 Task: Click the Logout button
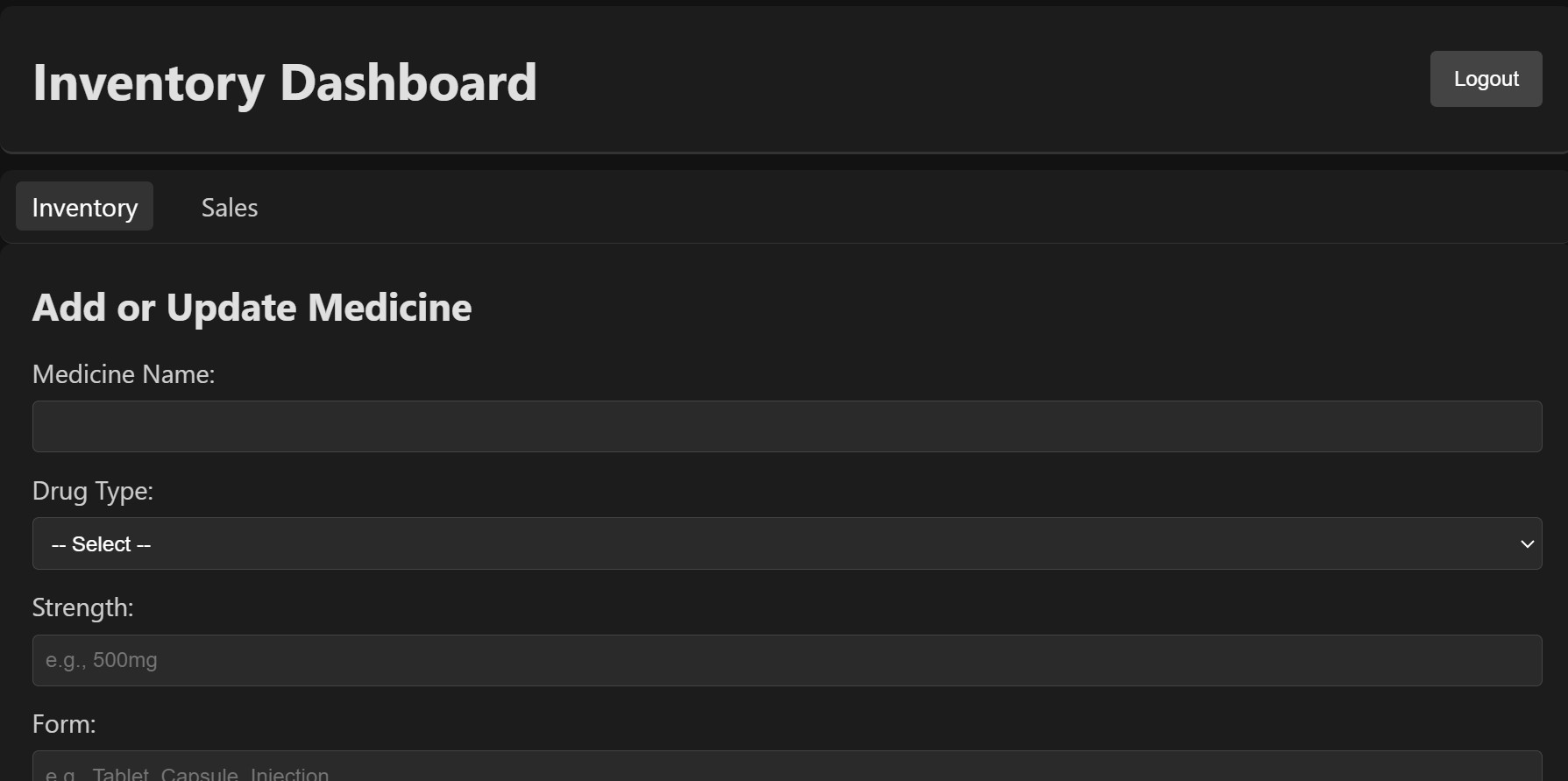click(x=1486, y=79)
